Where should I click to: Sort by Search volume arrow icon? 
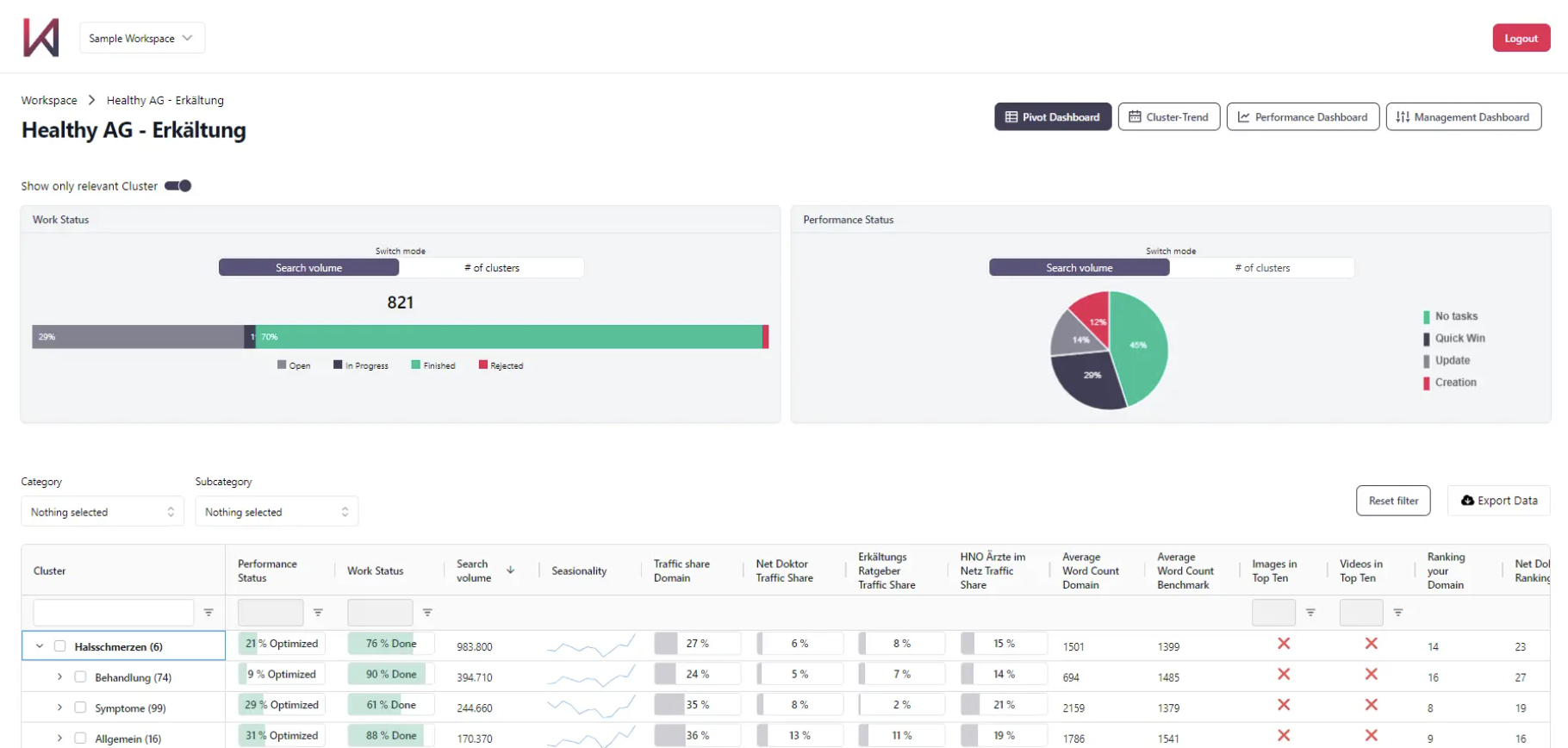click(511, 570)
